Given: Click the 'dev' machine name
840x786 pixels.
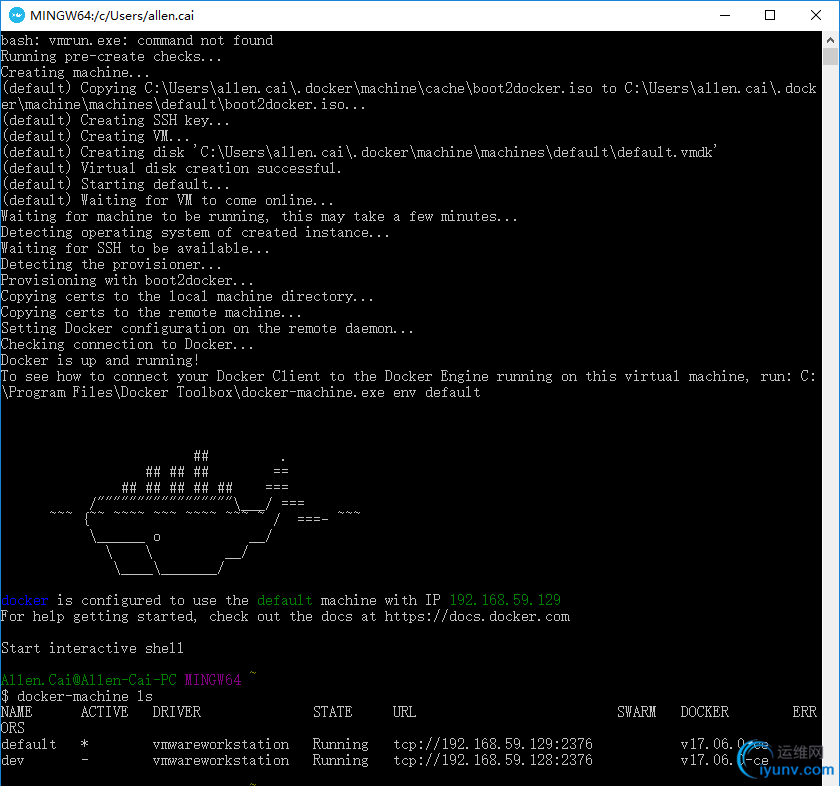Looking at the screenshot, I should pyautogui.click(x=13, y=761).
